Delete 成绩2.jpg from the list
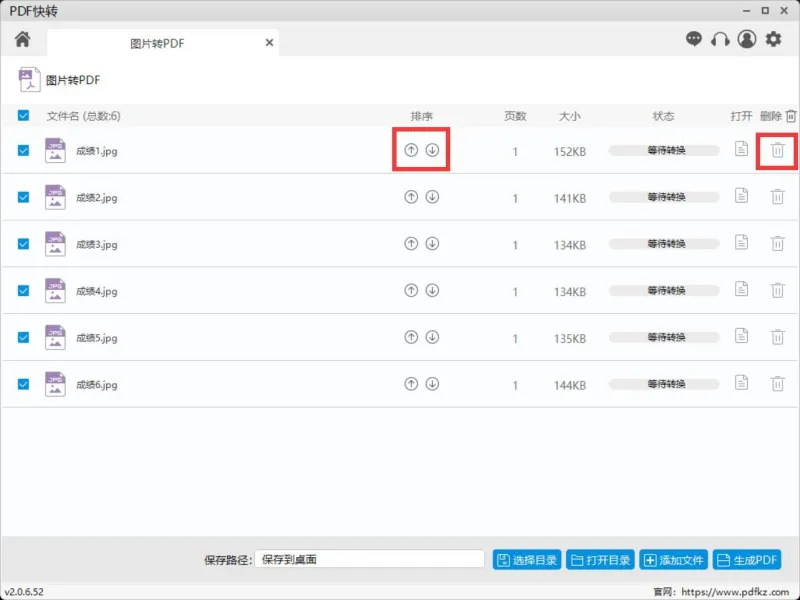Image resolution: width=800 pixels, height=600 pixels. [778, 197]
